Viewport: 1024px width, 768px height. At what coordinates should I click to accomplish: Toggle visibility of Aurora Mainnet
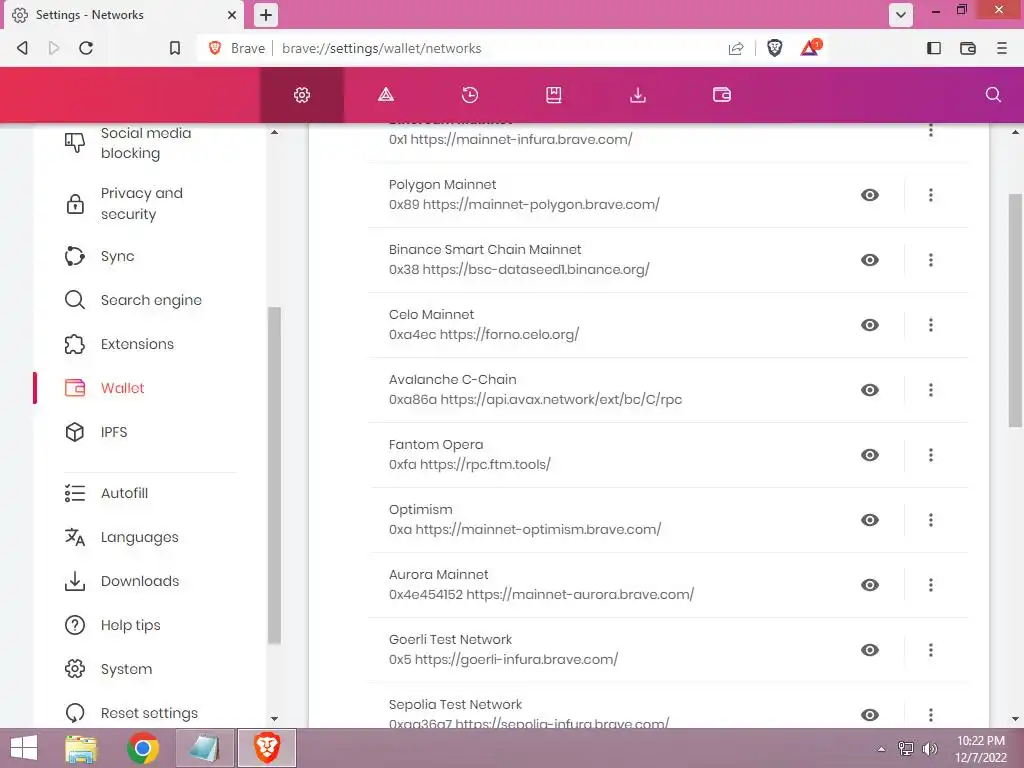(870, 584)
